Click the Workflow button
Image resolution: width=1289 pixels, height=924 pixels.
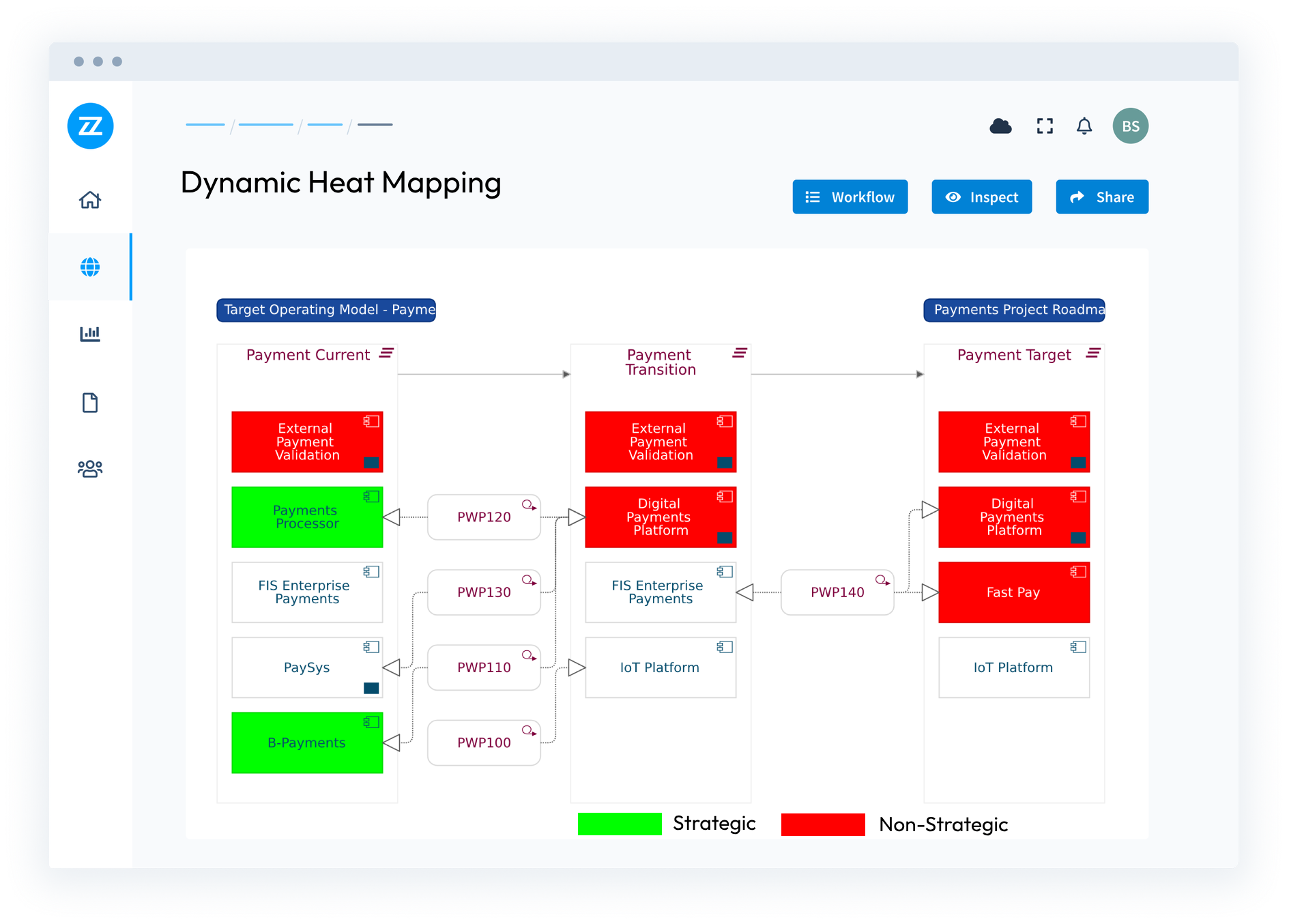850,197
